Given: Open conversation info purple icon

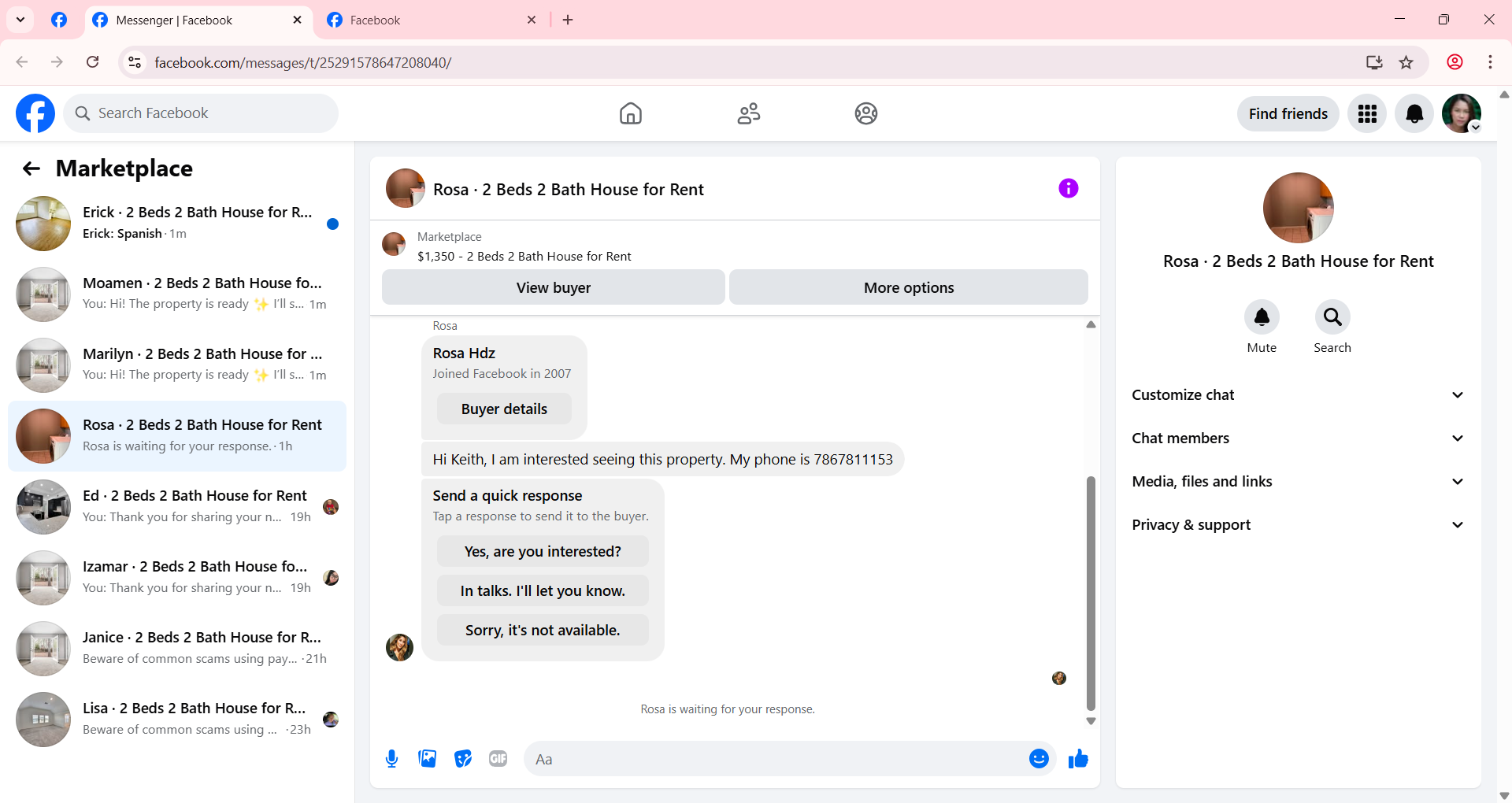Looking at the screenshot, I should click(x=1069, y=188).
